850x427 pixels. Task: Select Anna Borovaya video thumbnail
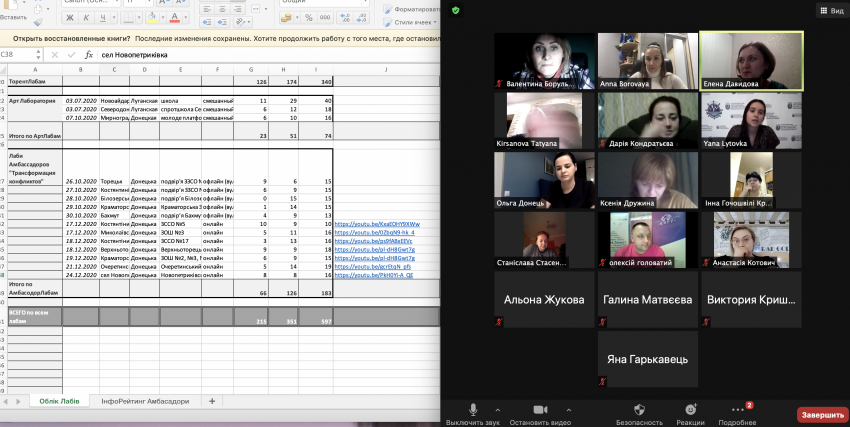(648, 61)
